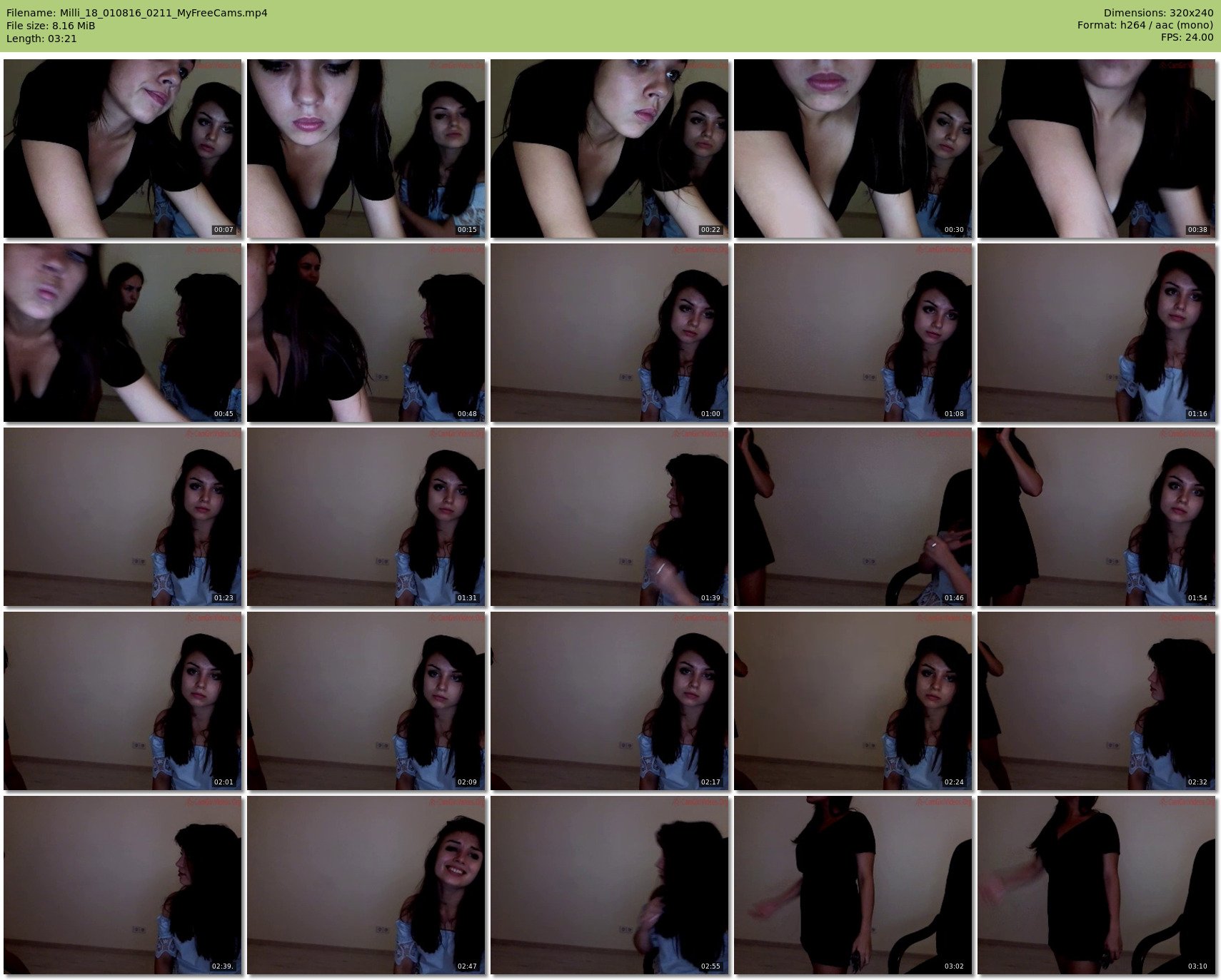Open the frame marked 02:17
This screenshot has height=980, width=1221.
pos(610,701)
